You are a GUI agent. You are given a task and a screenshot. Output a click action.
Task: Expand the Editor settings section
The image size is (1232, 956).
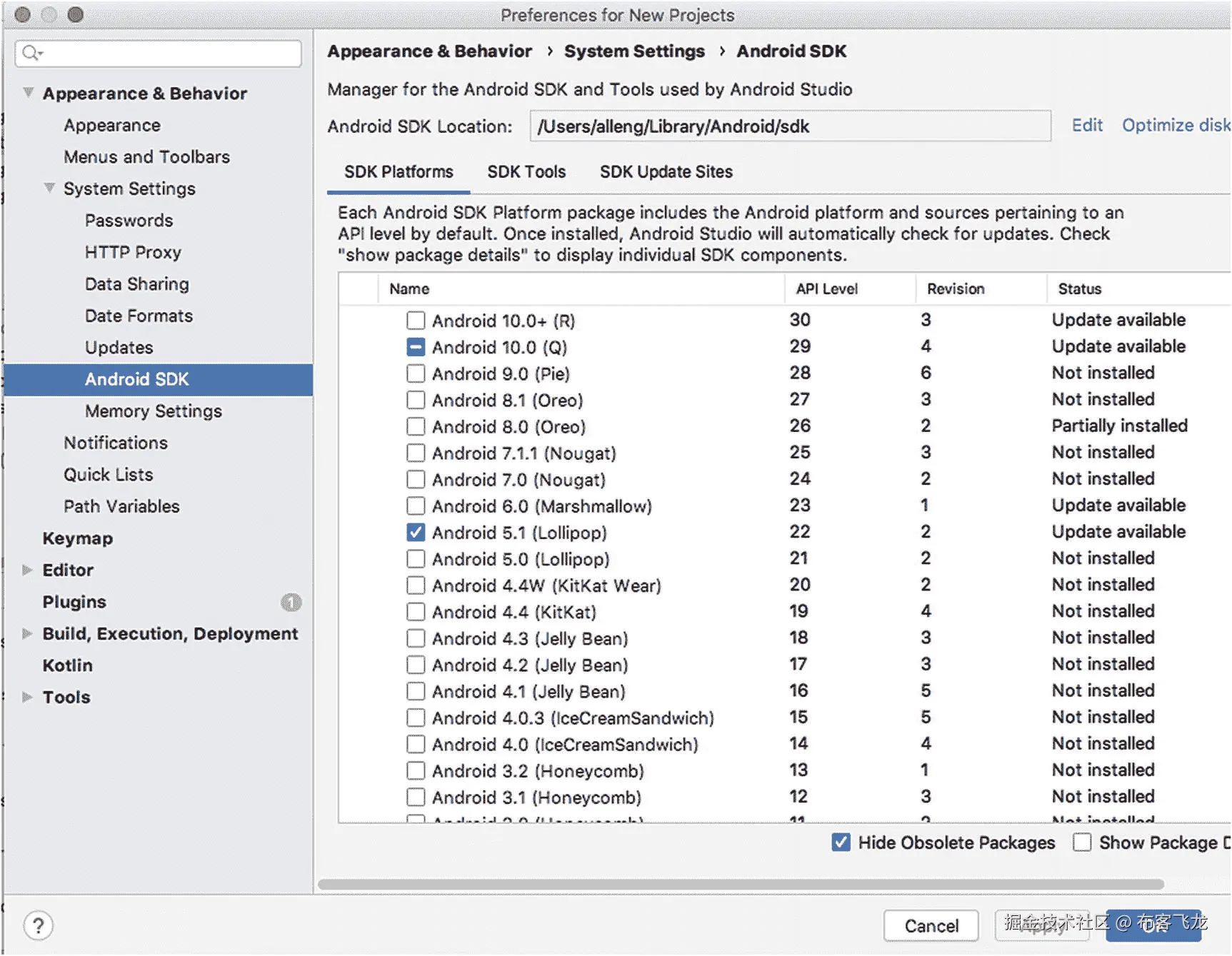[27, 570]
